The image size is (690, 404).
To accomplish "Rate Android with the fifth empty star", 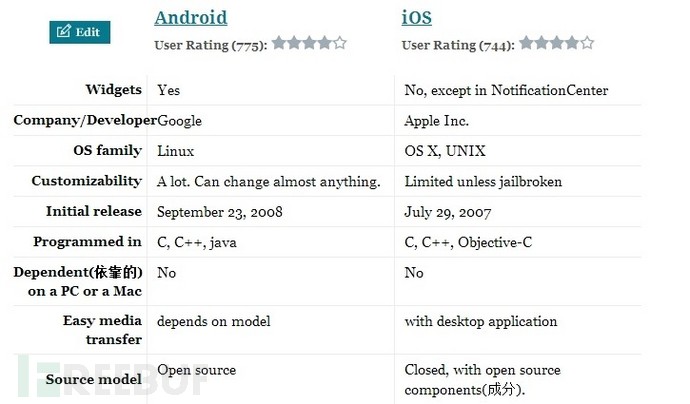I will (340, 43).
